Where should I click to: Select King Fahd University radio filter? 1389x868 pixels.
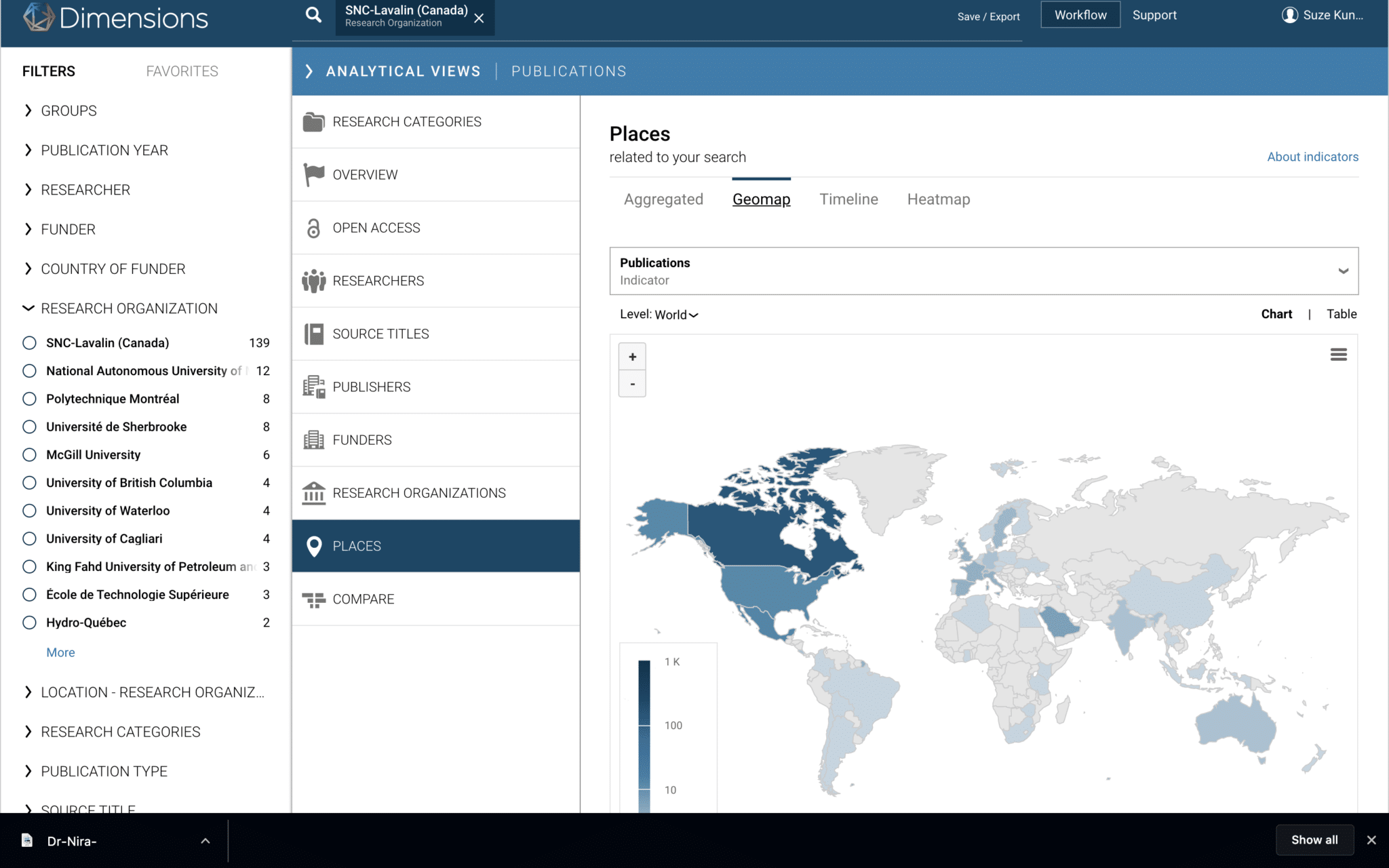coord(29,567)
